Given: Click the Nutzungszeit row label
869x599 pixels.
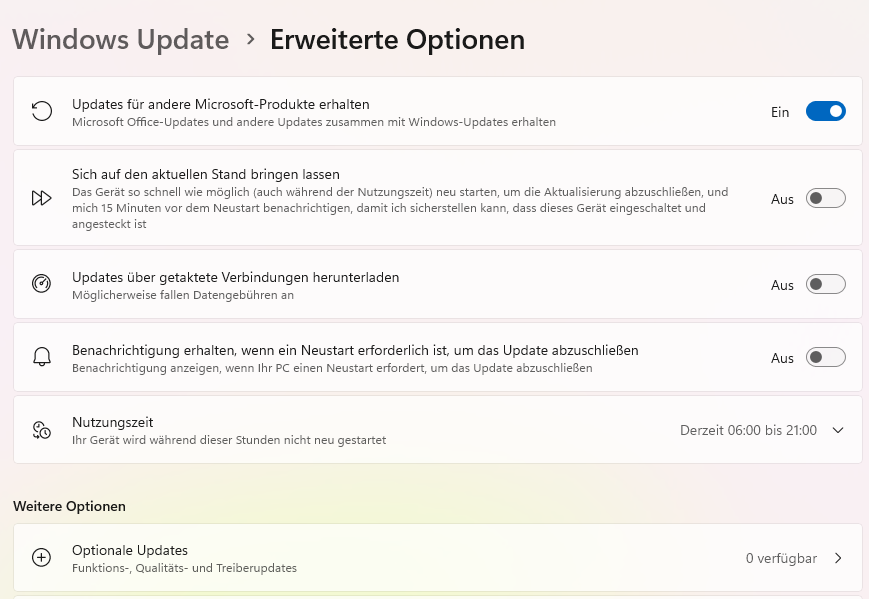Looking at the screenshot, I should point(112,422).
